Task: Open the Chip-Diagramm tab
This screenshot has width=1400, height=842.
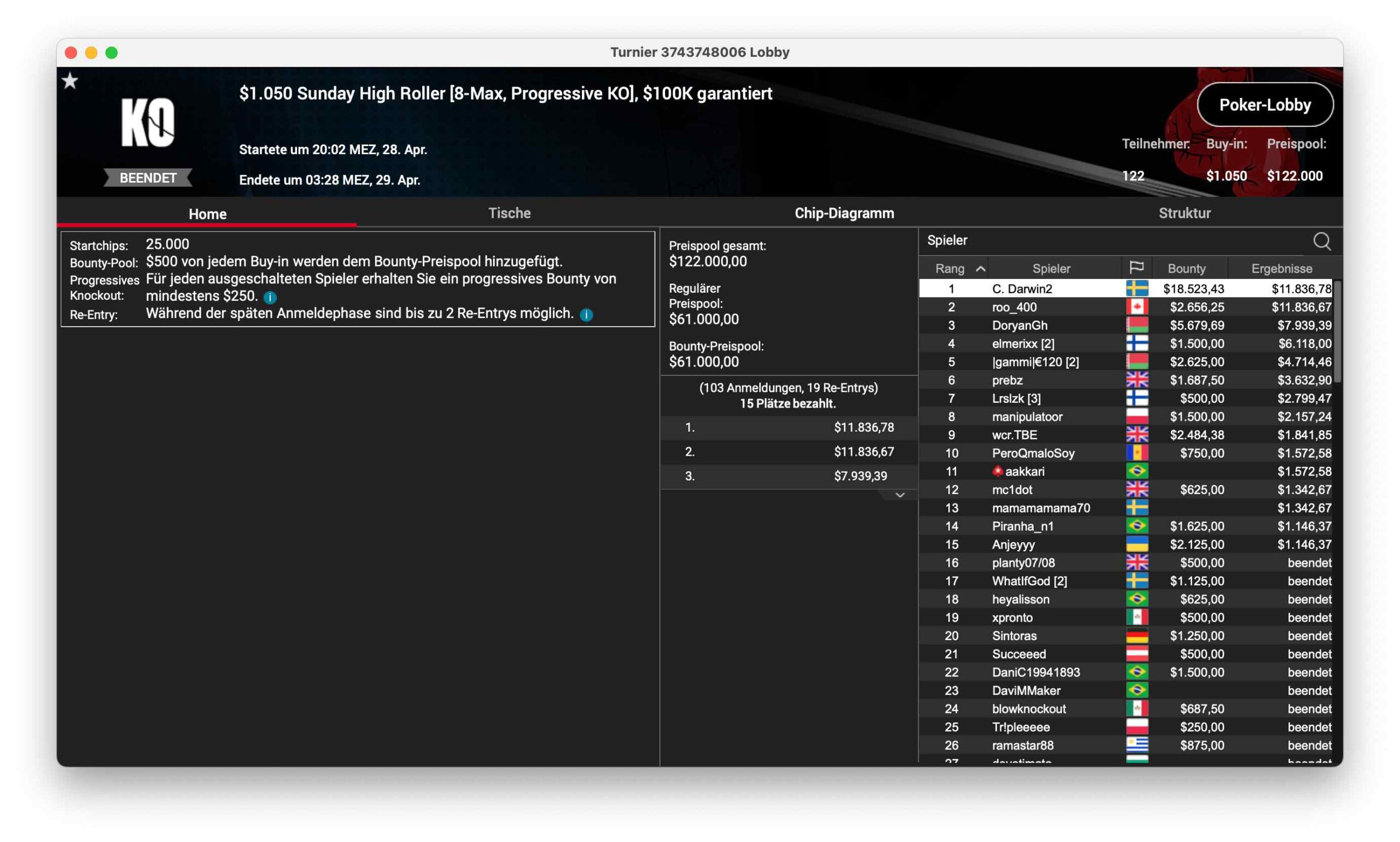Action: [x=844, y=213]
